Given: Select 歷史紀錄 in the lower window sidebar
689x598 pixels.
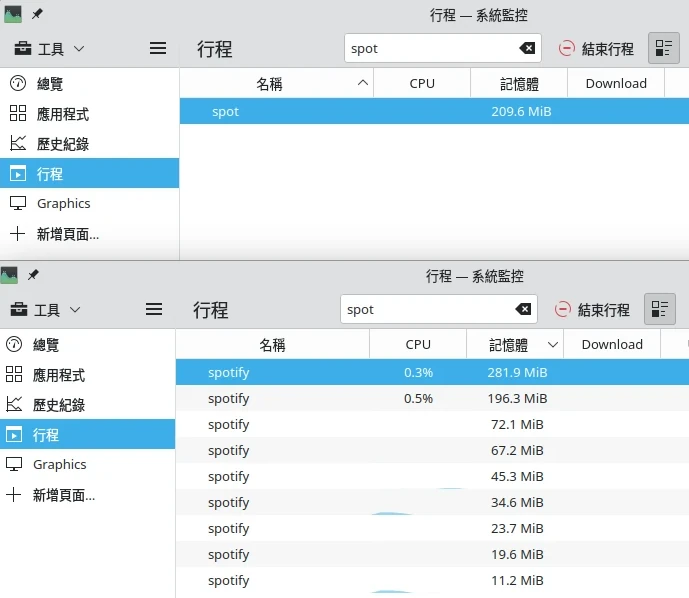Looking at the screenshot, I should click(x=58, y=405).
